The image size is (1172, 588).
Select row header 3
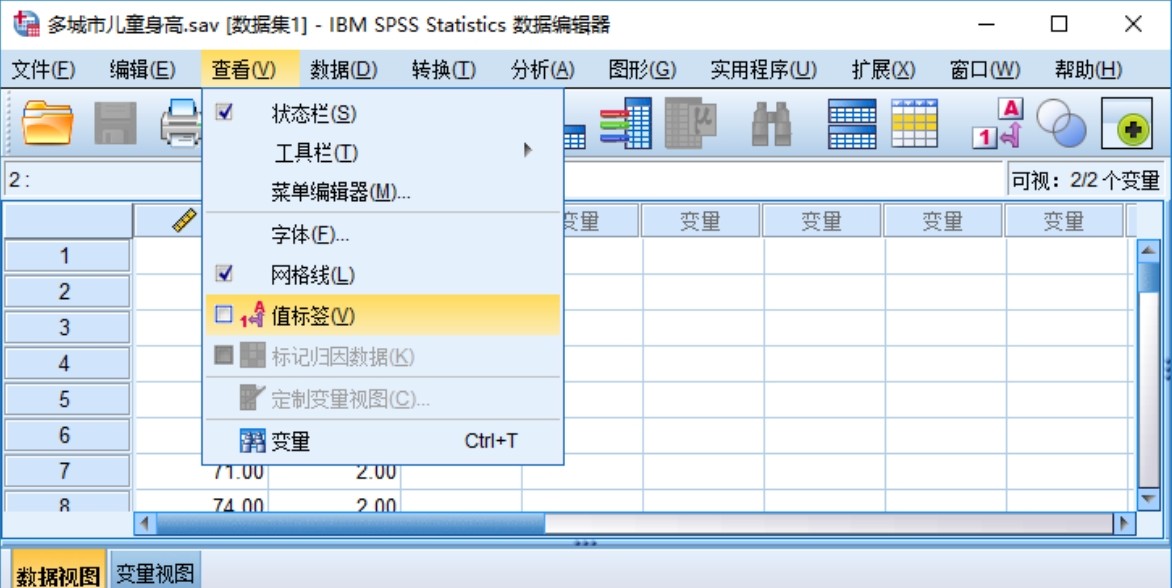point(67,327)
